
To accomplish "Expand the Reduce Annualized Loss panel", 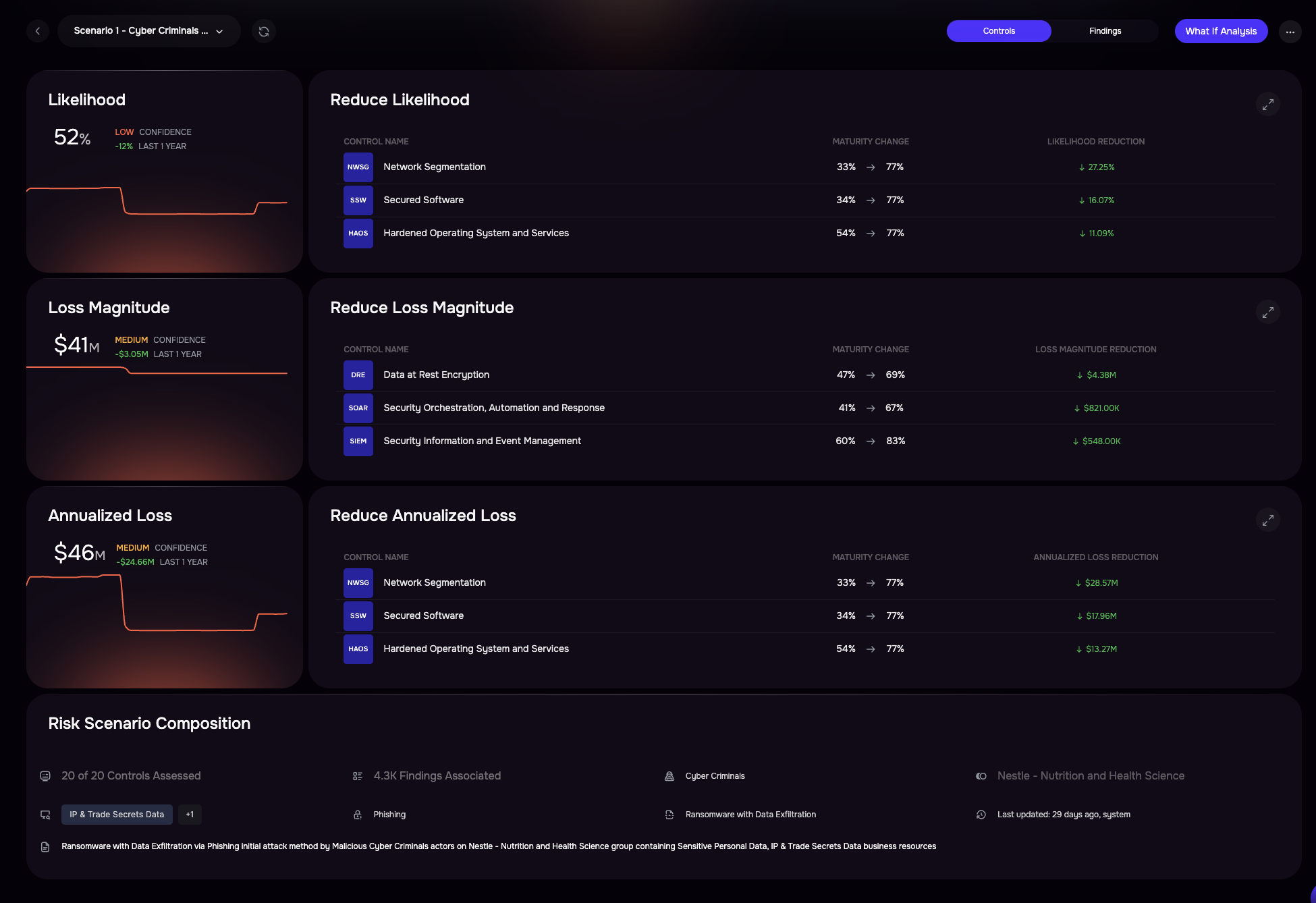I will [x=1268, y=520].
